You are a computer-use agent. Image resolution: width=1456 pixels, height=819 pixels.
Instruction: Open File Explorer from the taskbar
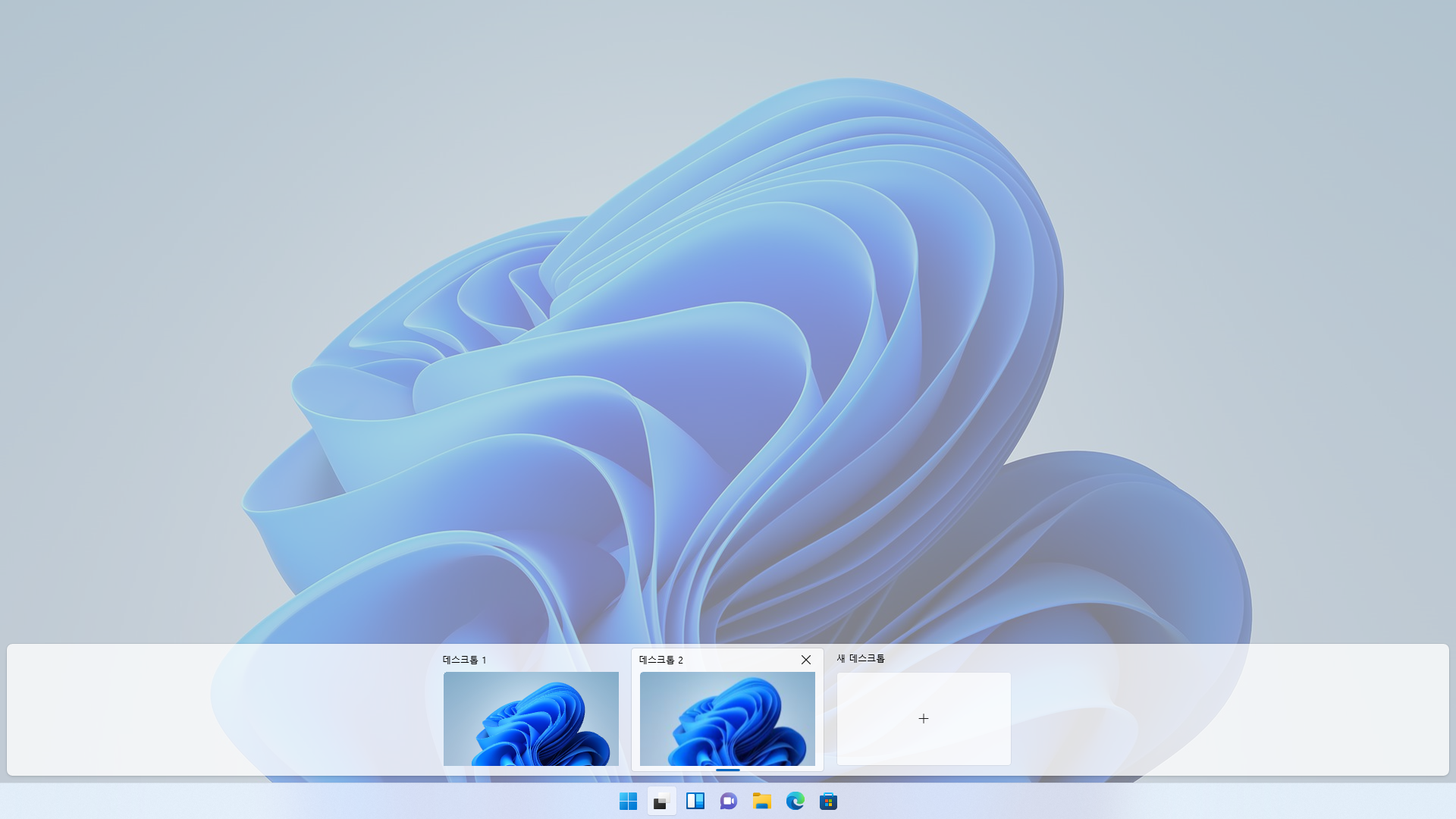coord(761,801)
